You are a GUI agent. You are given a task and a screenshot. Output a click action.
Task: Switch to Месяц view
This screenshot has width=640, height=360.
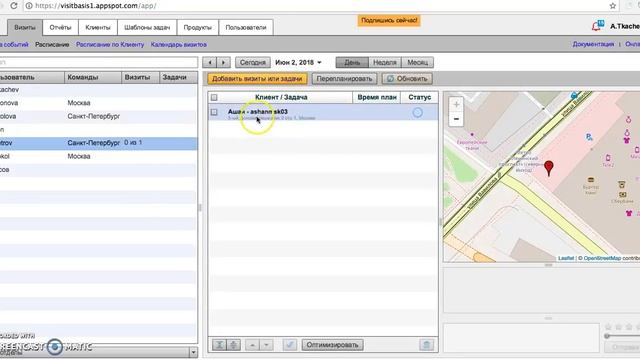point(418,62)
